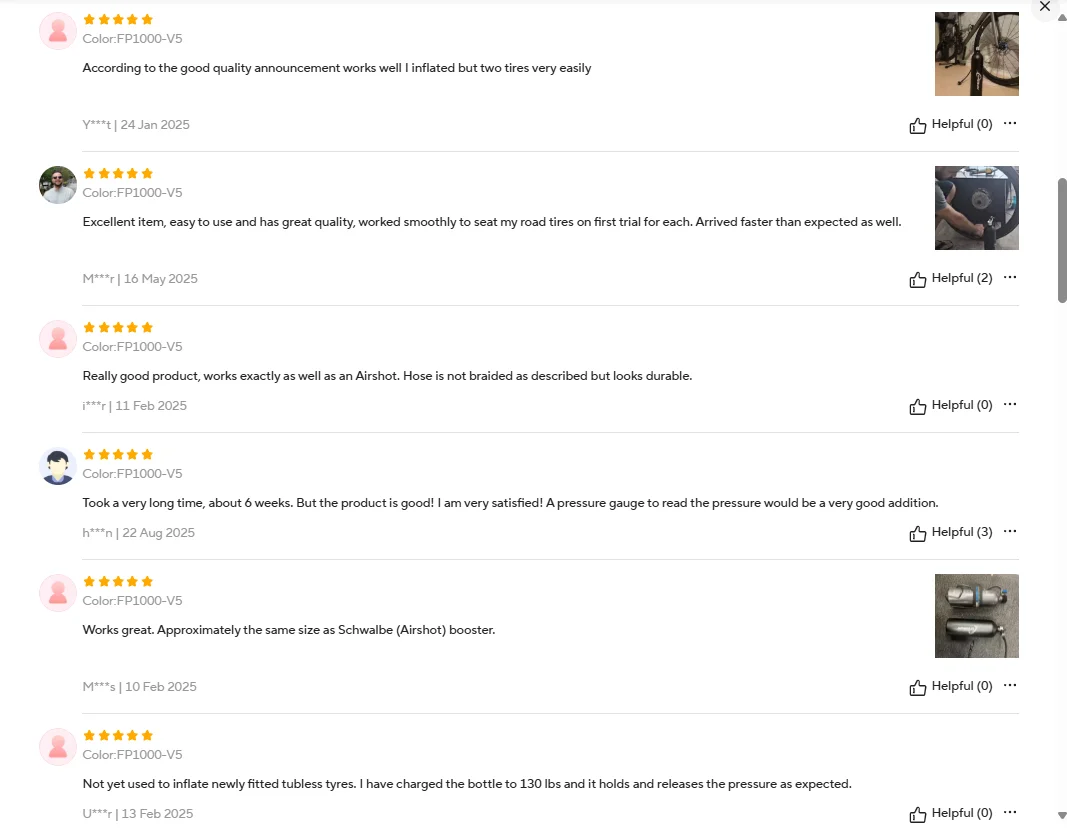This screenshot has width=1067, height=836.
Task: Click thumbs-up icon on M***r's review
Action: click(x=917, y=280)
